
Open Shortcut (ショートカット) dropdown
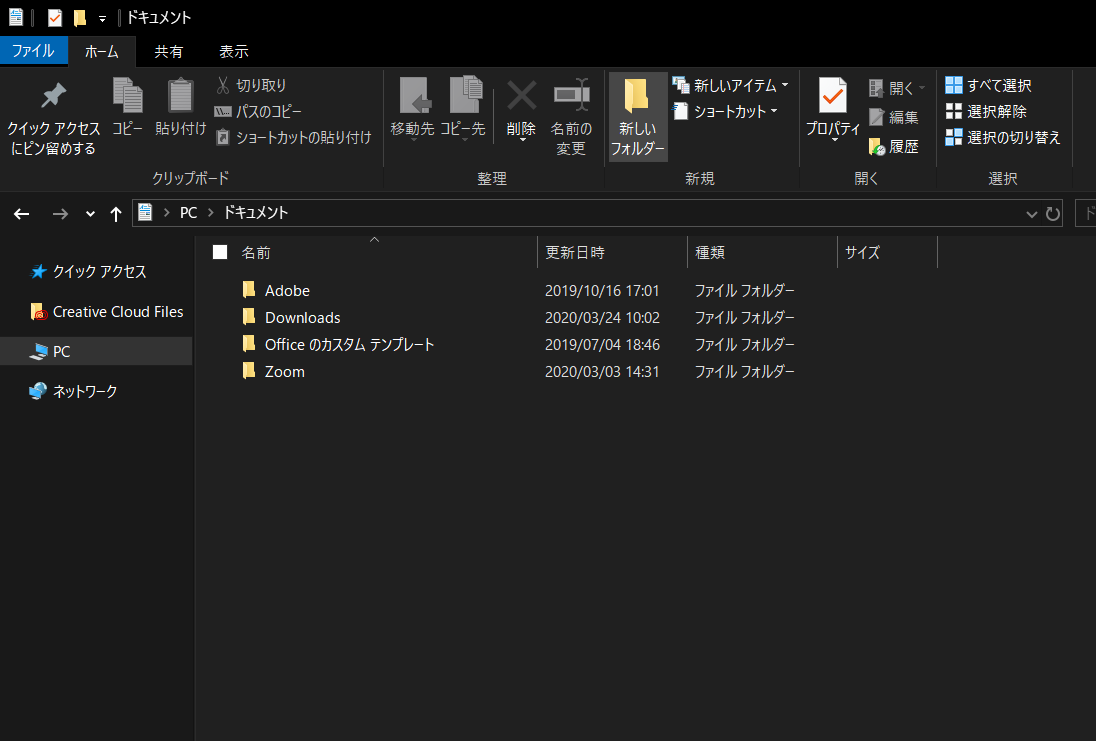pos(726,111)
